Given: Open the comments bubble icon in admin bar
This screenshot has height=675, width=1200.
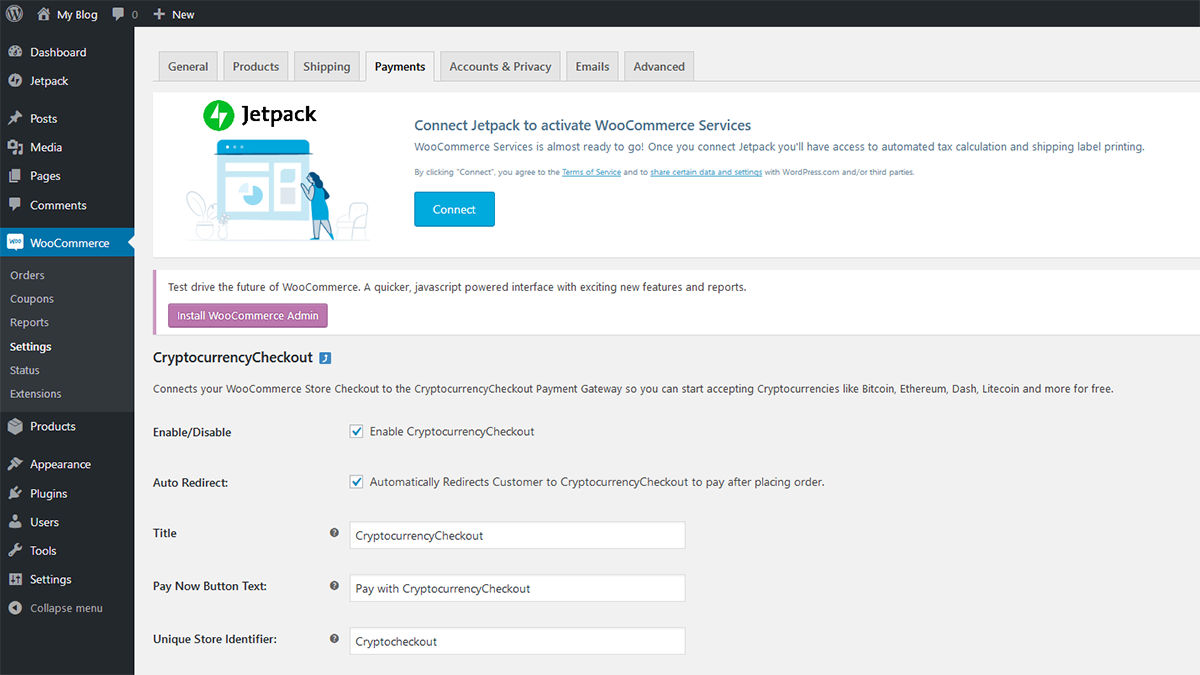Looking at the screenshot, I should pyautogui.click(x=119, y=15).
